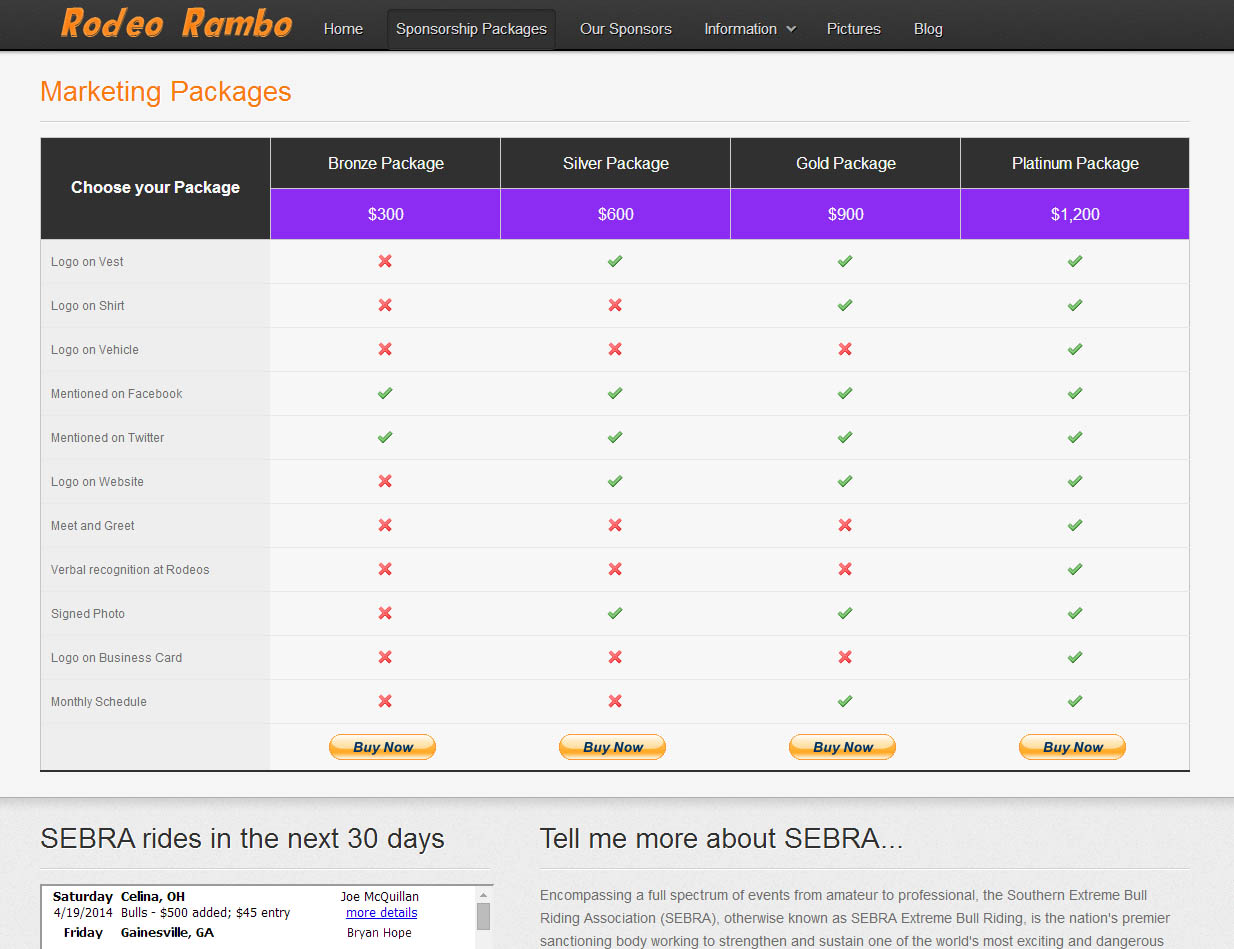Click the Rodeo Rambo site logo

(176, 24)
